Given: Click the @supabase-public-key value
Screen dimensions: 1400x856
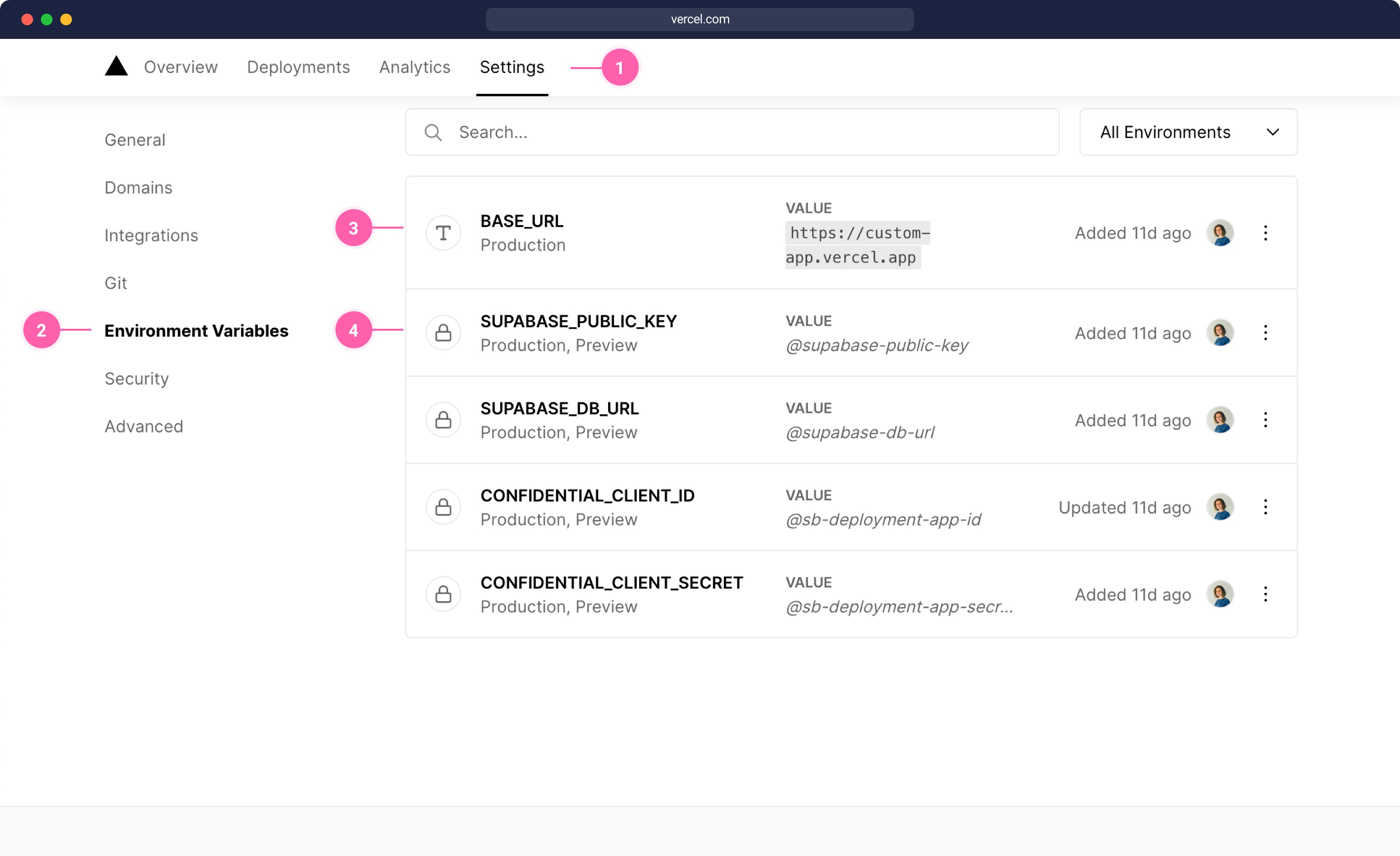Looking at the screenshot, I should [x=877, y=346].
